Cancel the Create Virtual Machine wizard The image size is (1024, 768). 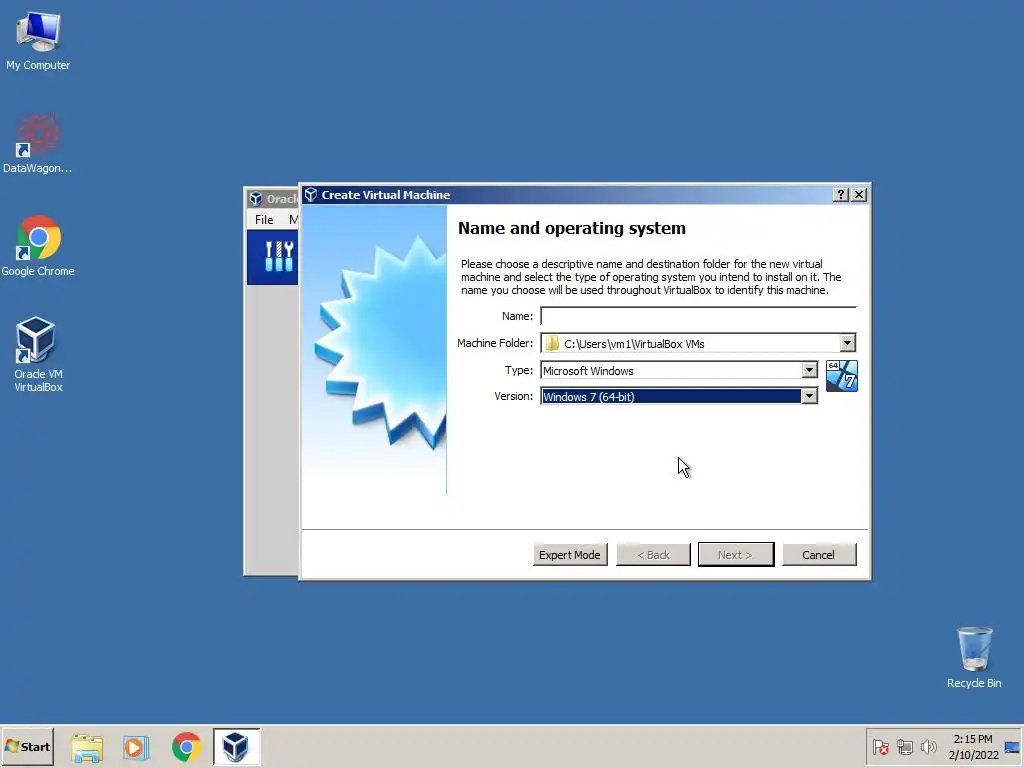(819, 554)
